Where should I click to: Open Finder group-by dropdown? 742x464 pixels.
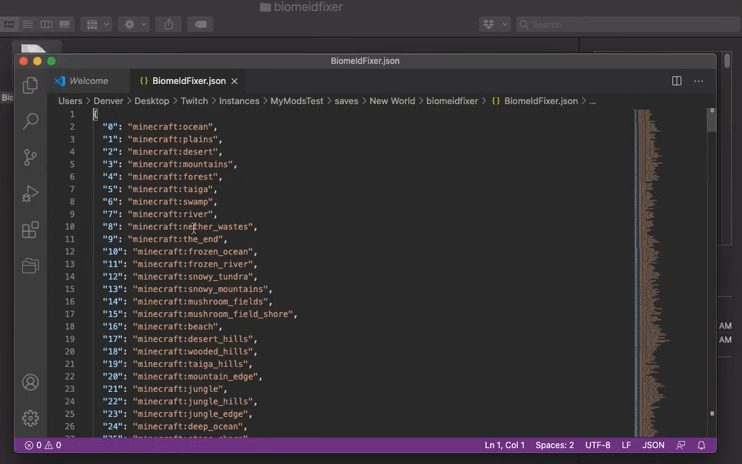(97, 24)
